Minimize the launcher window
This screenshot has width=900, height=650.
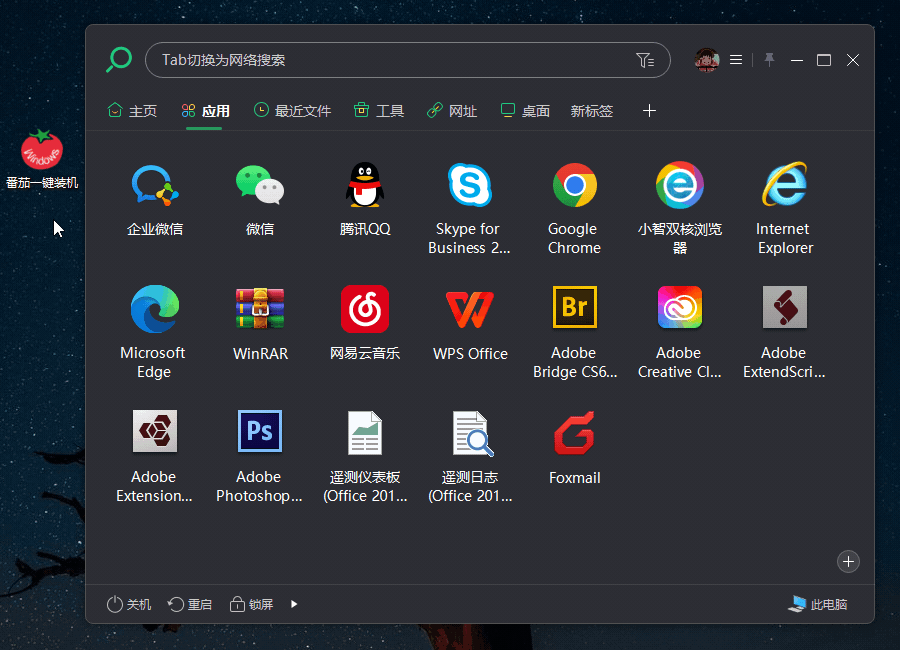[x=797, y=60]
